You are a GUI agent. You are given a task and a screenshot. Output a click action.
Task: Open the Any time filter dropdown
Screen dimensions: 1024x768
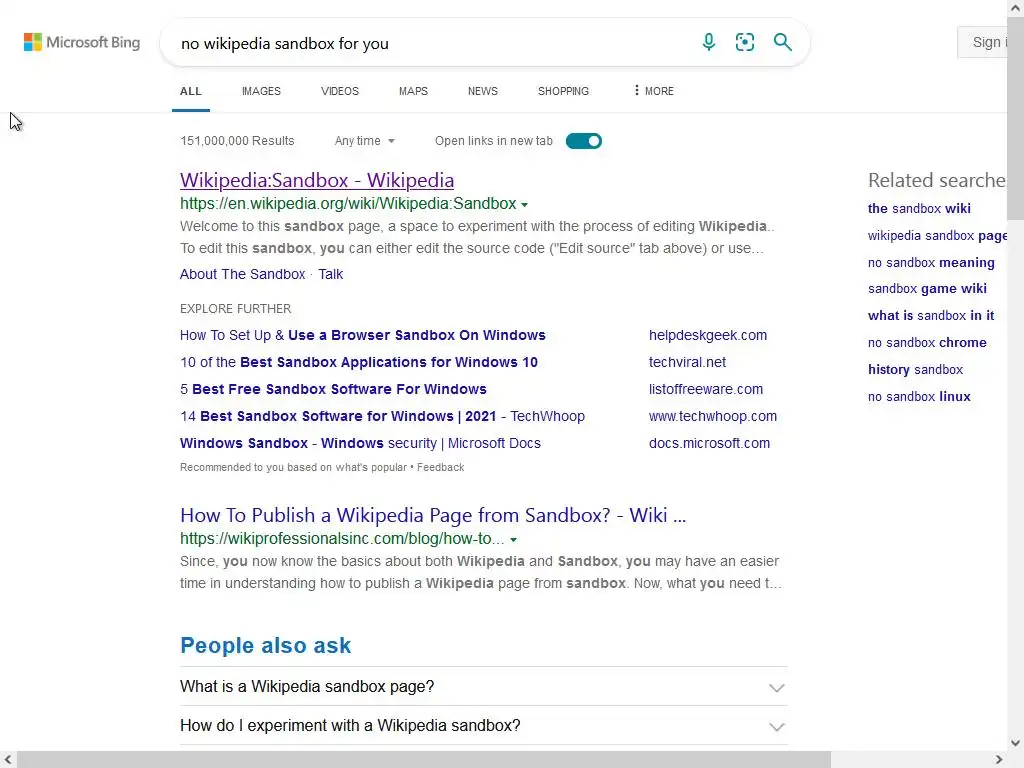tap(364, 141)
